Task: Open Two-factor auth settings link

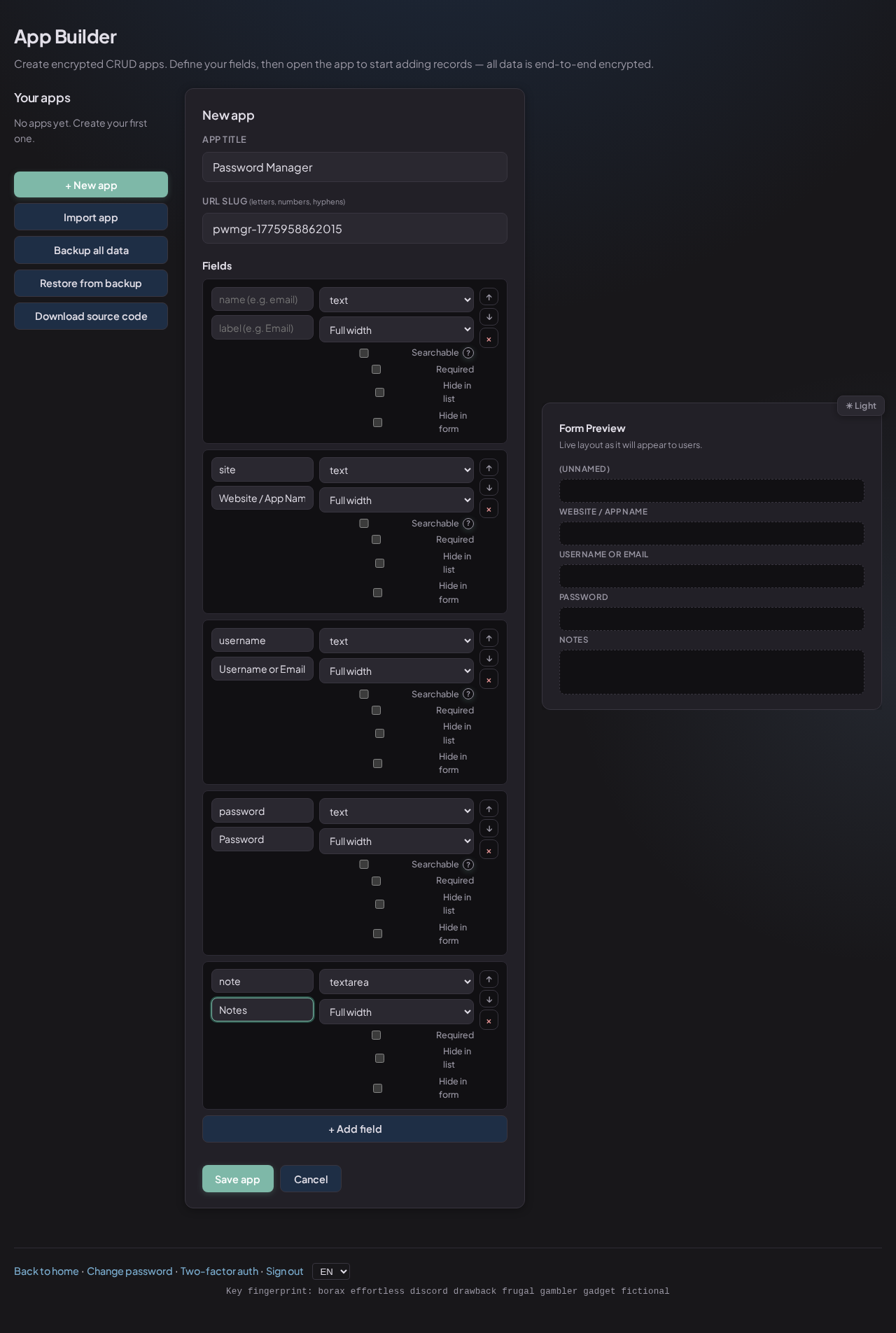Action: 219,1271
